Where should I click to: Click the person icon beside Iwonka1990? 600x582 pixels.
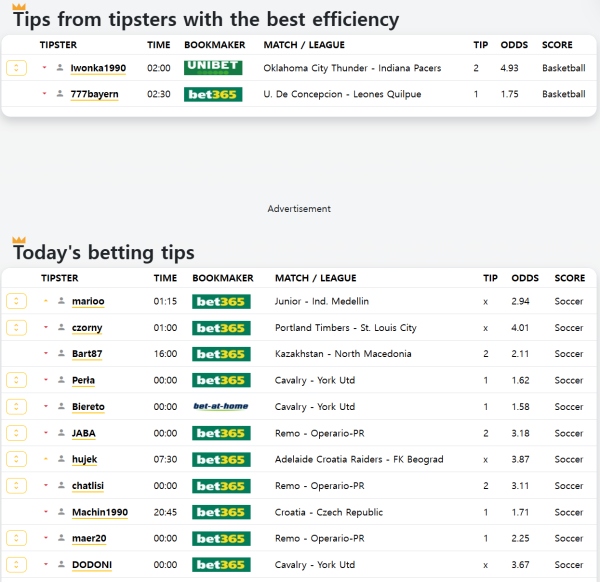[x=60, y=68]
